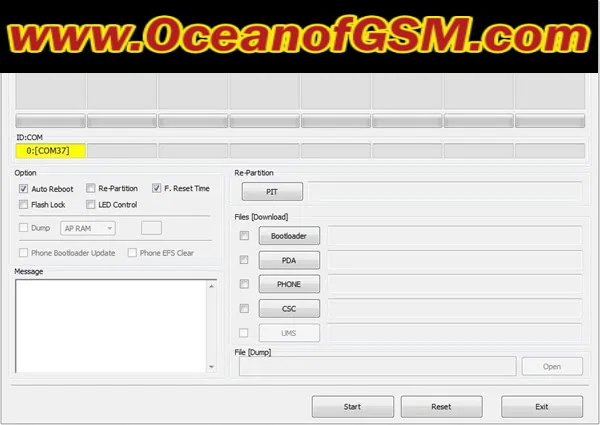Click the Bootloader file button
Viewport: 600px width, 425px height.
coord(289,236)
